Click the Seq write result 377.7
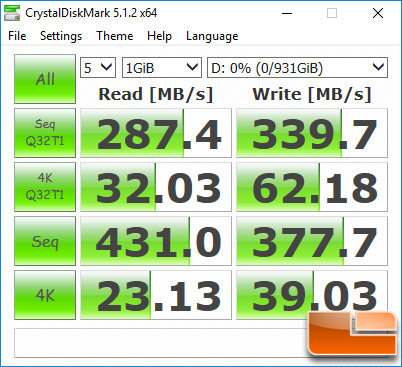This screenshot has width=402, height=367. tap(312, 241)
